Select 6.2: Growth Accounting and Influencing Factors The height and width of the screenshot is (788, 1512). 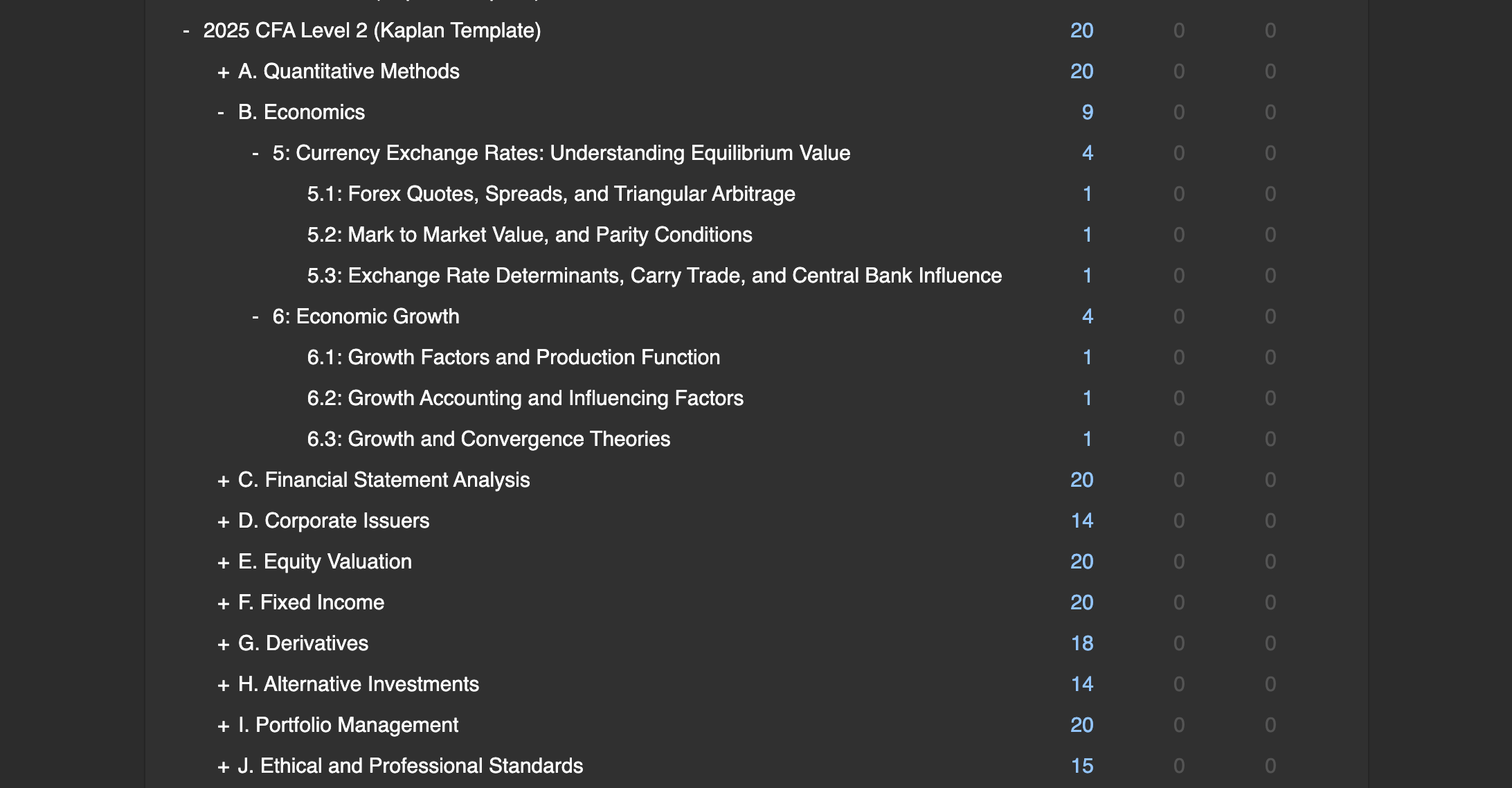click(x=525, y=398)
